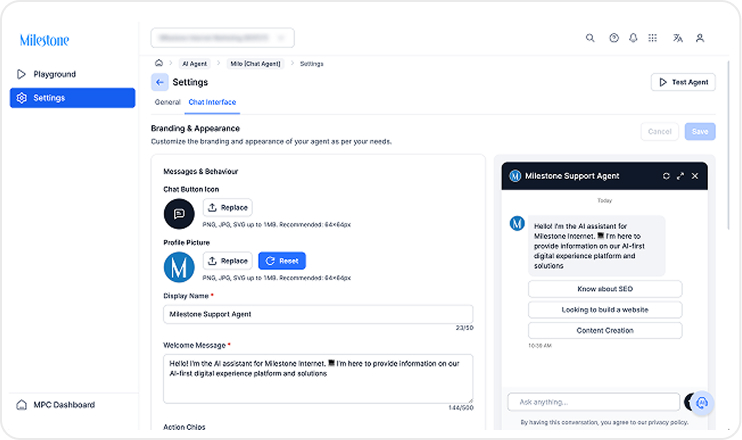
Task: Open the help icon in header
Action: [x=614, y=38]
